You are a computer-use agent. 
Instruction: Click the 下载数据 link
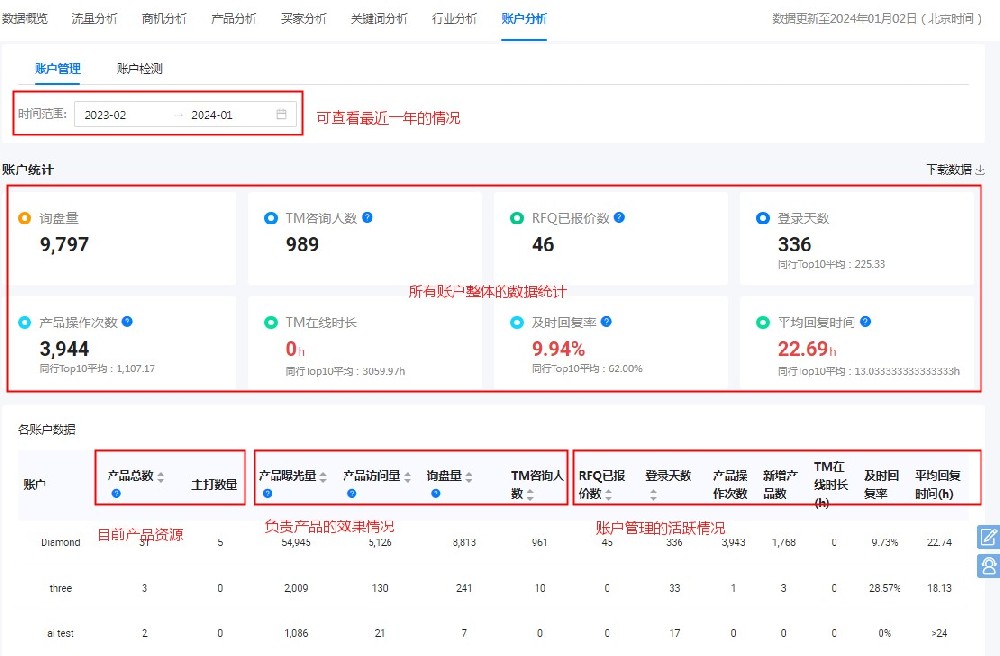950,170
